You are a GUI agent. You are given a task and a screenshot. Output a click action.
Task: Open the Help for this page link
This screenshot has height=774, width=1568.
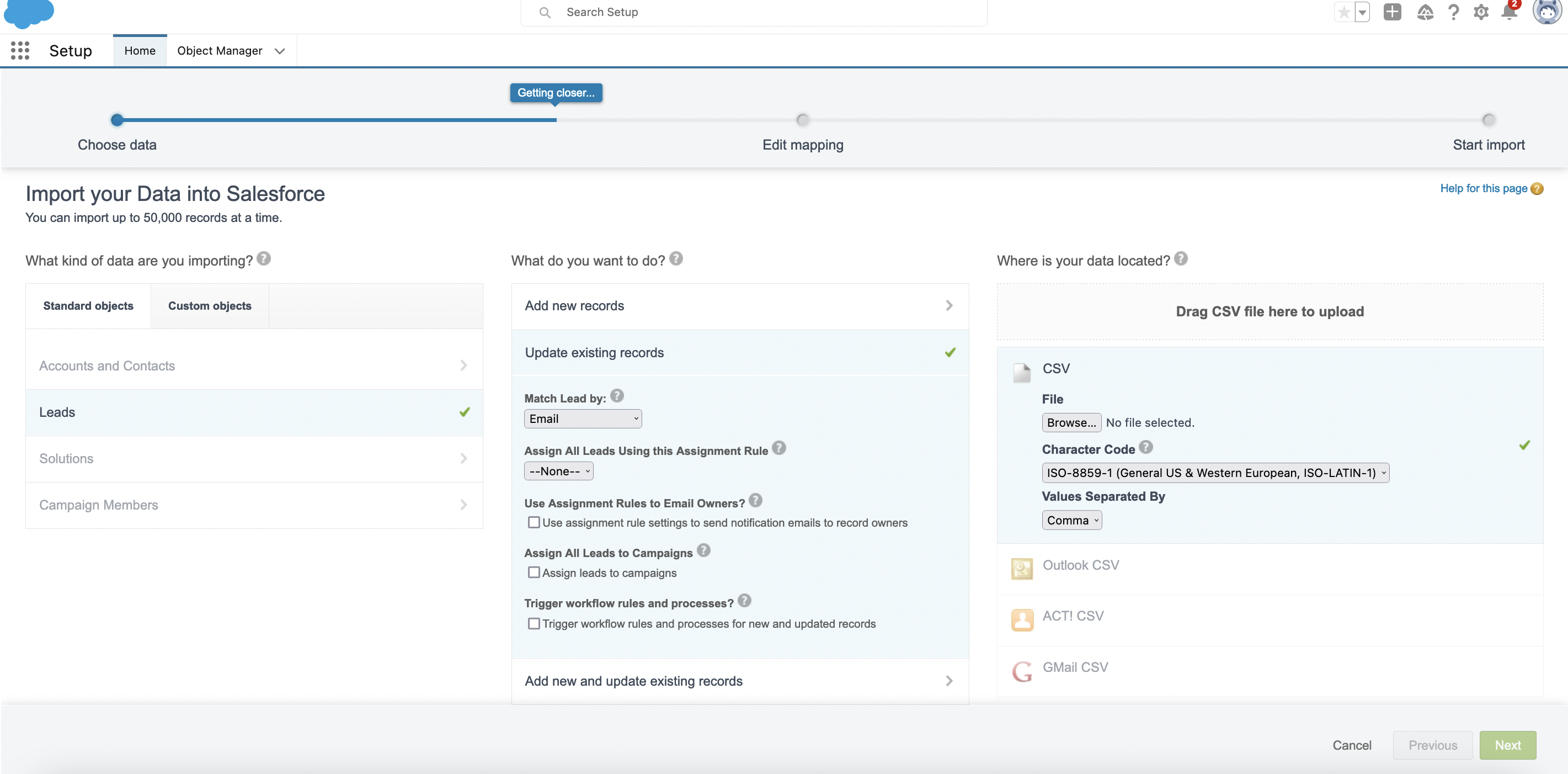tap(1484, 189)
